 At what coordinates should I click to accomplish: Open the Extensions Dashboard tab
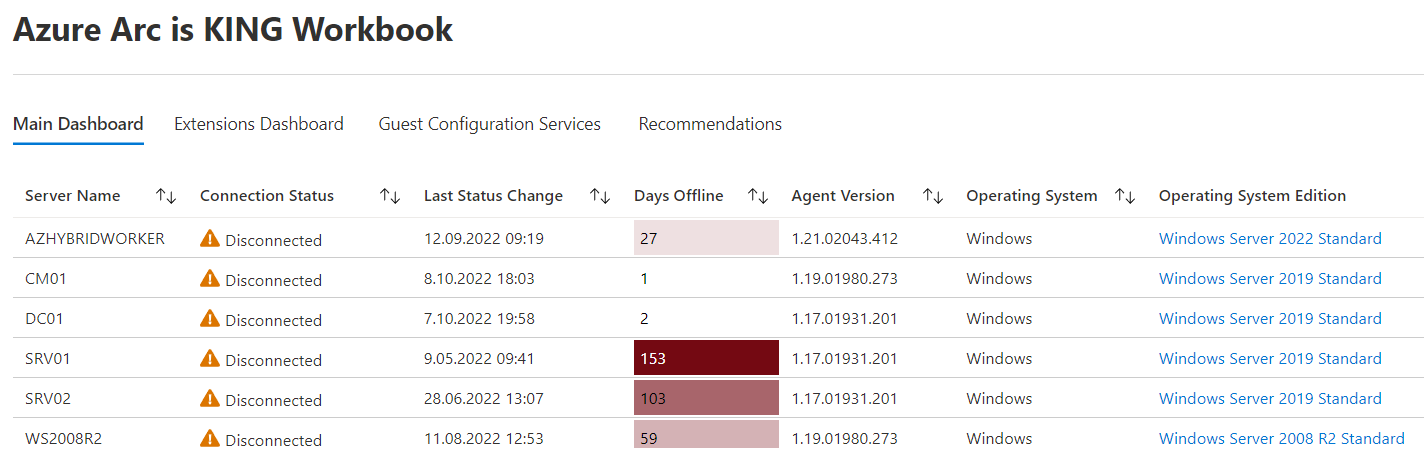tap(259, 124)
